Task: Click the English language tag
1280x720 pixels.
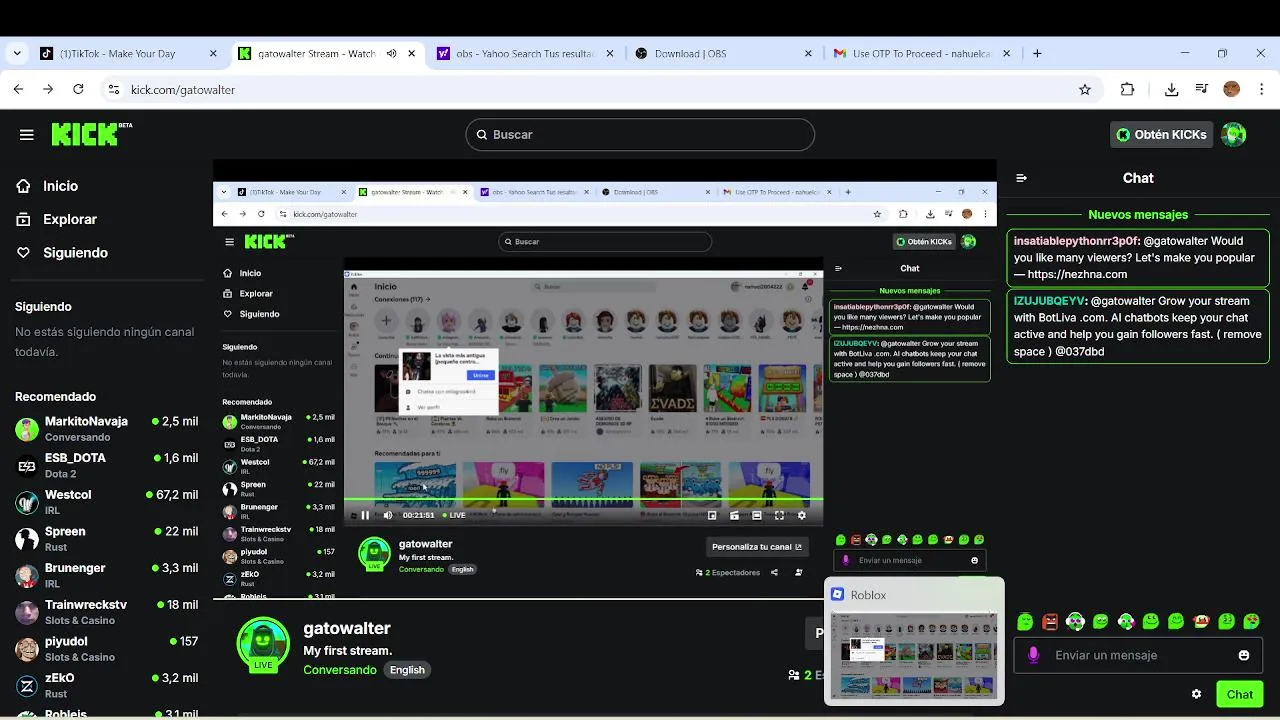Action: pos(407,670)
